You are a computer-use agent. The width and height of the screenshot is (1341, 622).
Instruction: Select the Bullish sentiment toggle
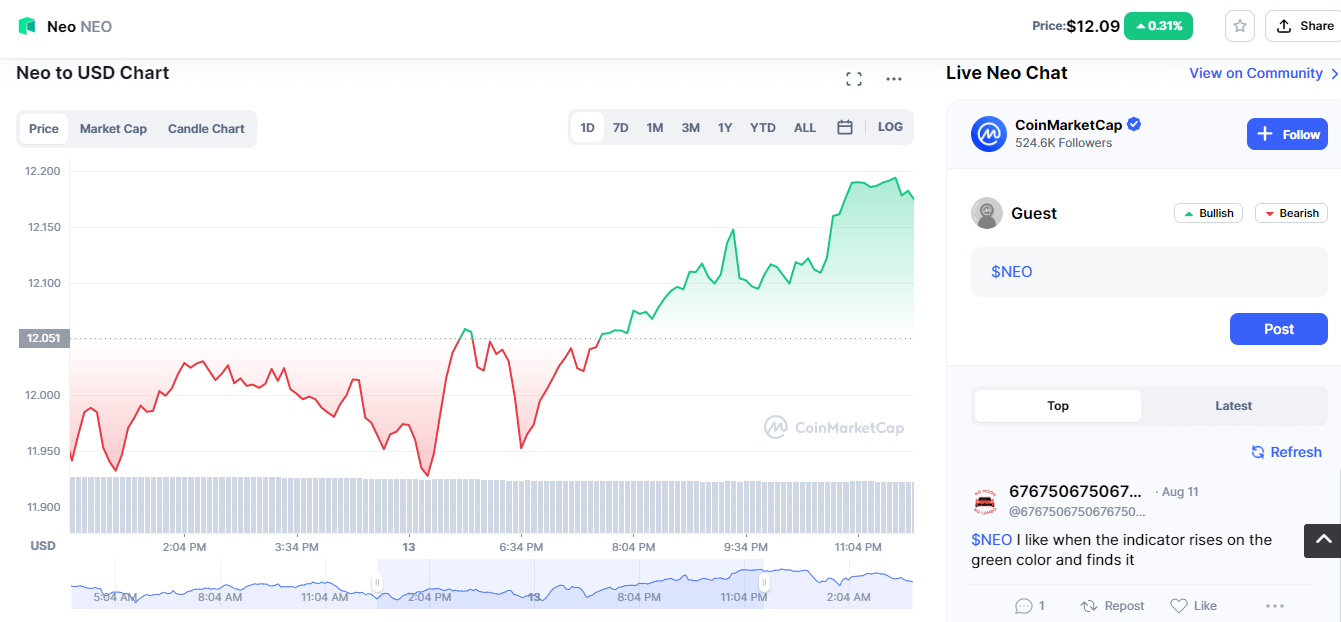(x=1208, y=213)
